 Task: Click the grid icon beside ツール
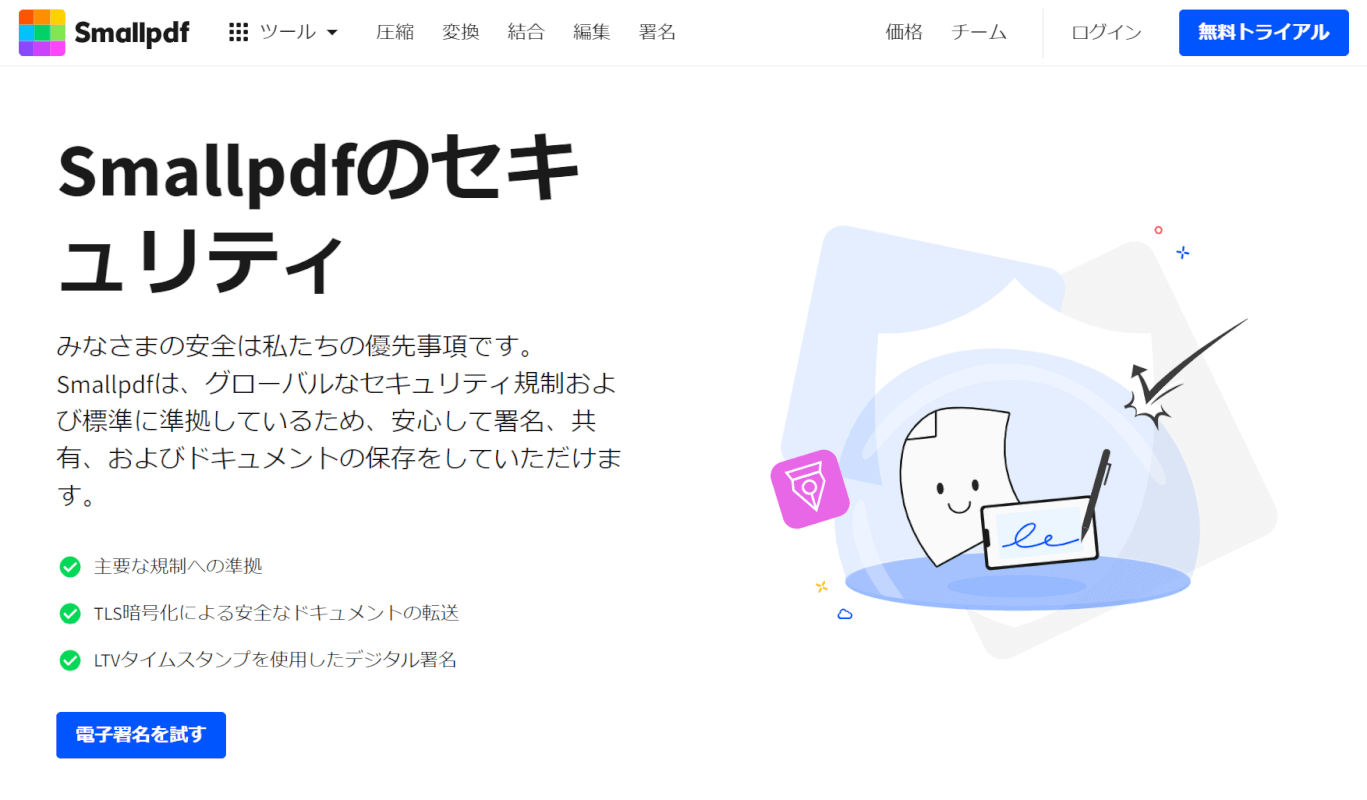(x=238, y=32)
